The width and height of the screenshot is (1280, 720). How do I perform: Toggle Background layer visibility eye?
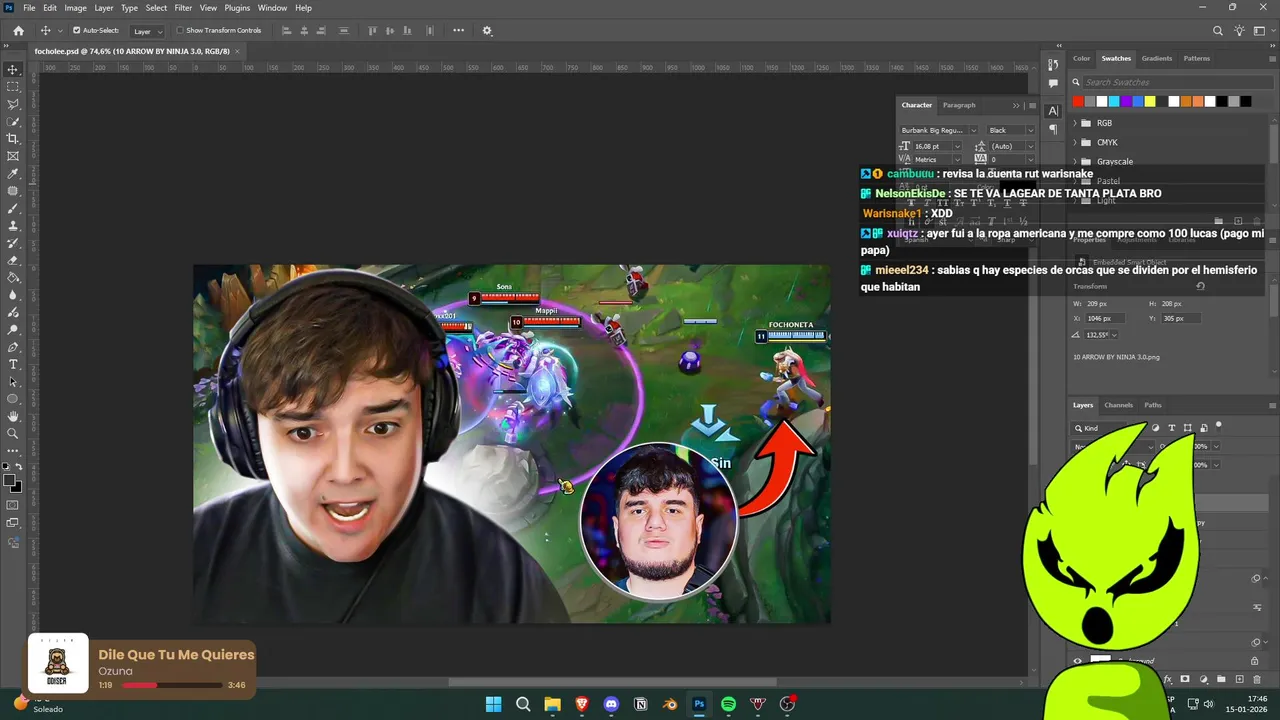tap(1077, 661)
